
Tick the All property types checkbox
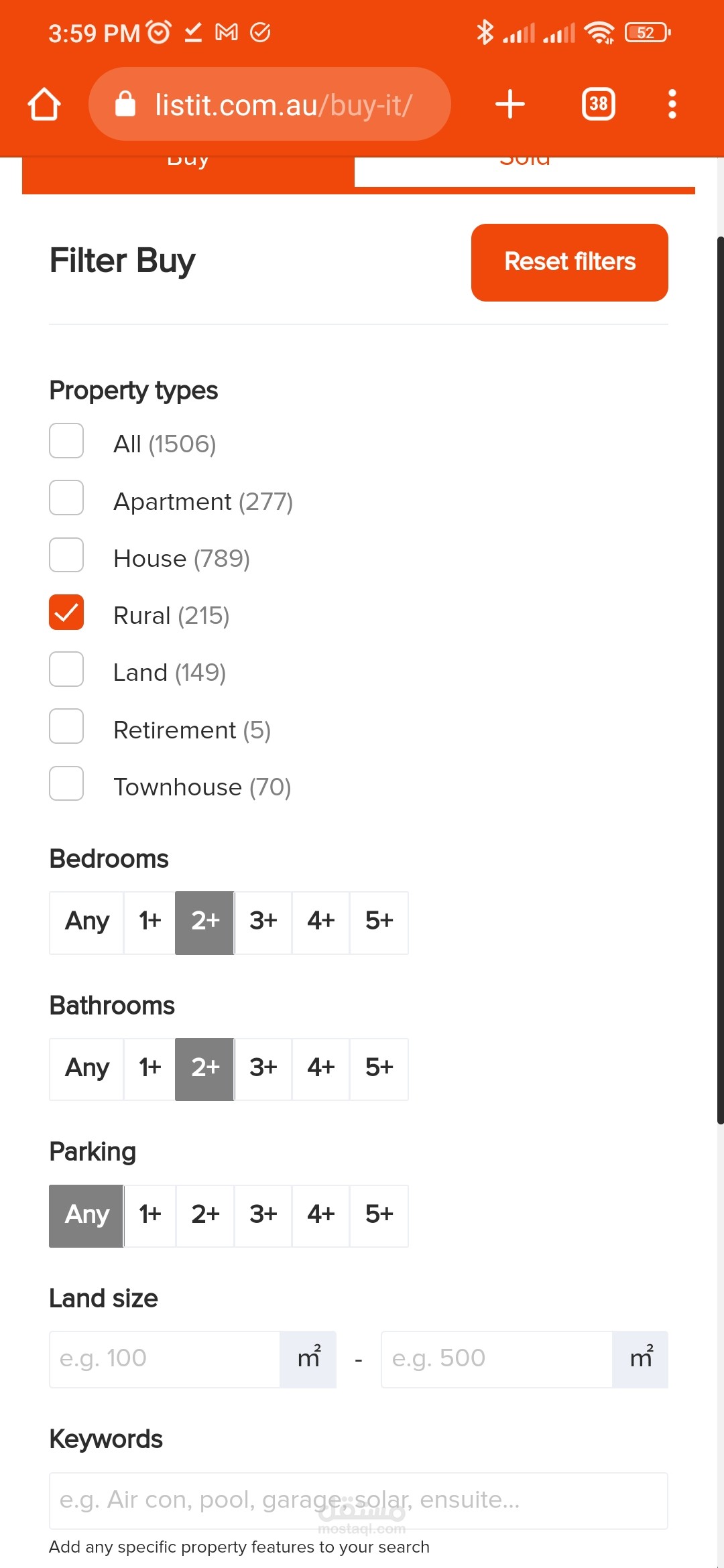(66, 441)
